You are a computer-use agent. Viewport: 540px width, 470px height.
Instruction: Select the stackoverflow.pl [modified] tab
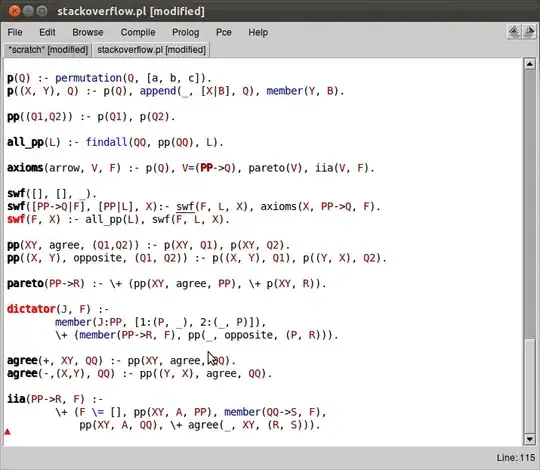tap(151, 50)
